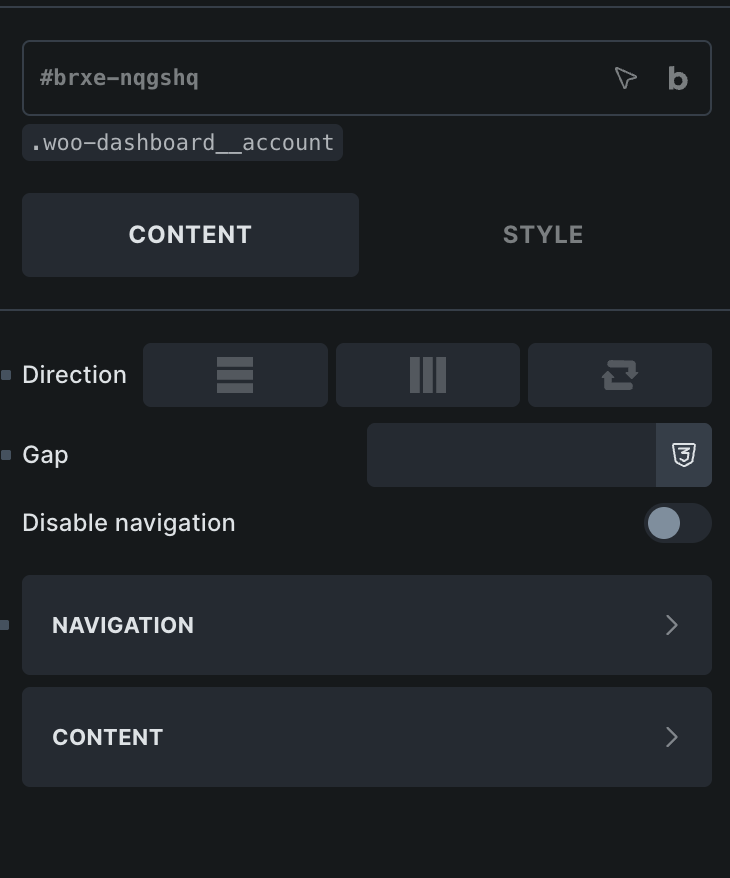730x878 pixels.
Task: Expand the NAVIGATION settings group
Action: pyautogui.click(x=367, y=625)
